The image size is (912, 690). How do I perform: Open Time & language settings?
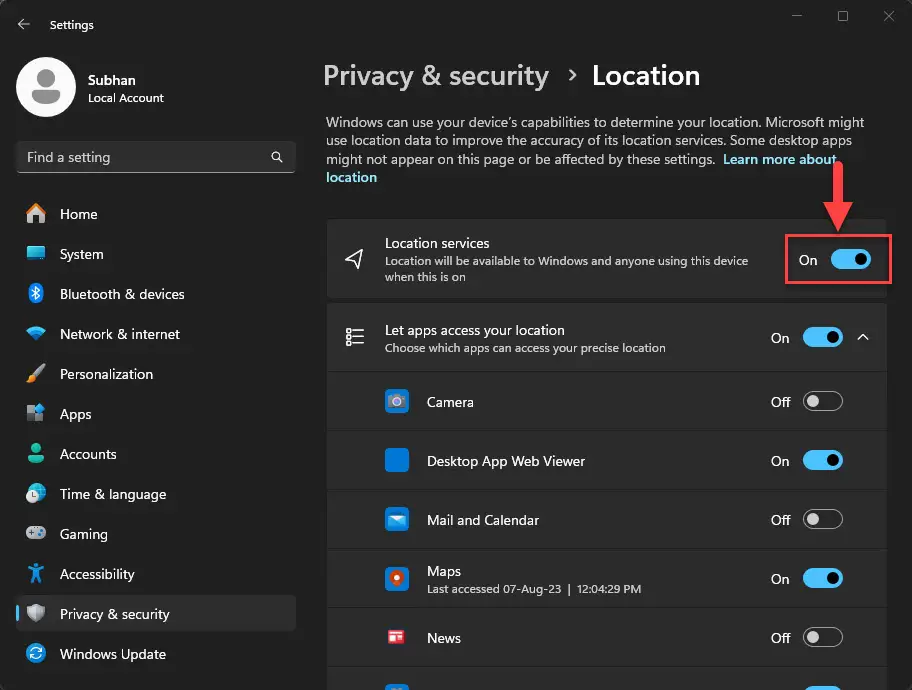click(x=156, y=494)
